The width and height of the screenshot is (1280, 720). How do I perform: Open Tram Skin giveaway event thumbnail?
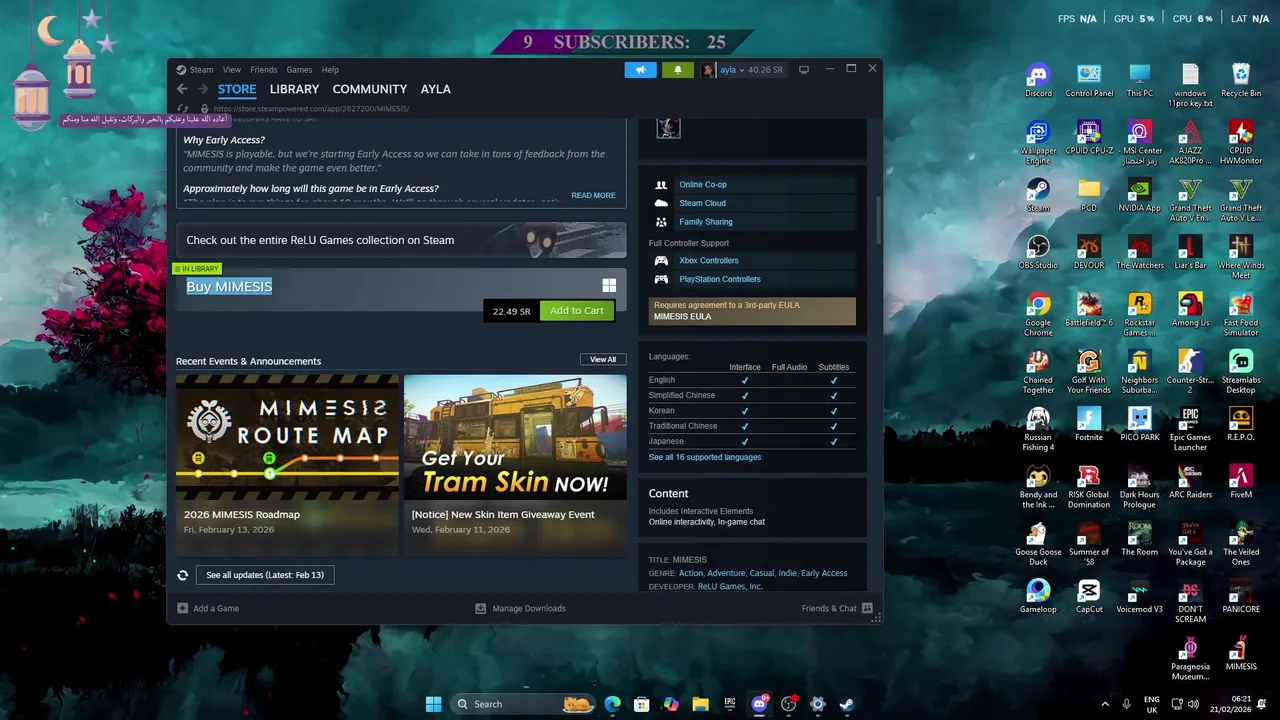515,437
